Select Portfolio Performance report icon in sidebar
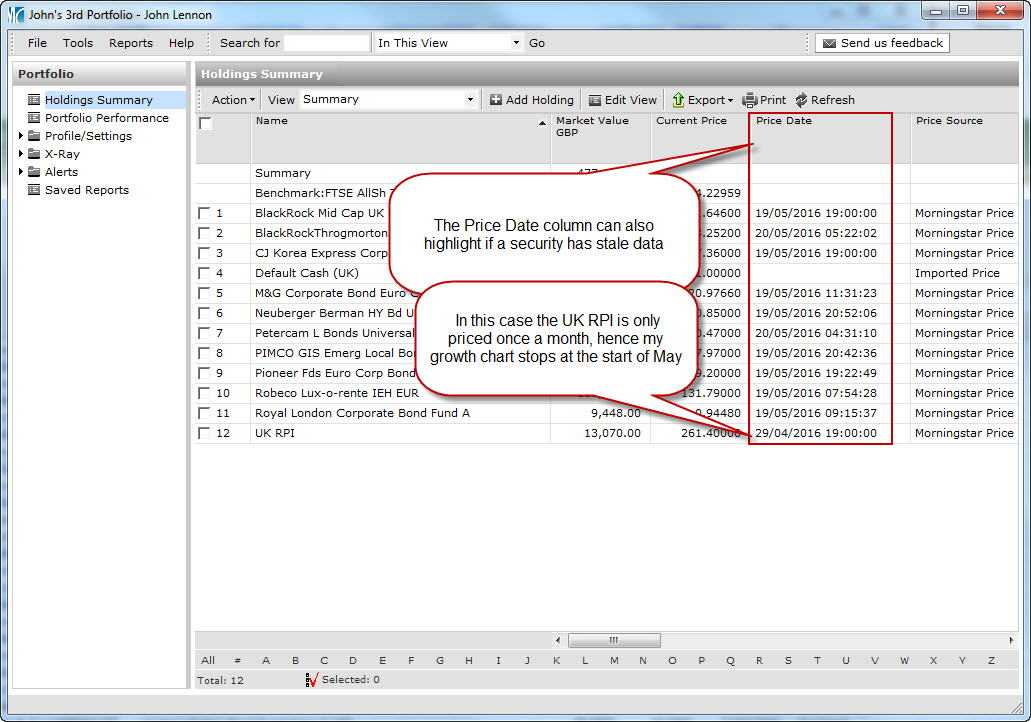 coord(34,118)
